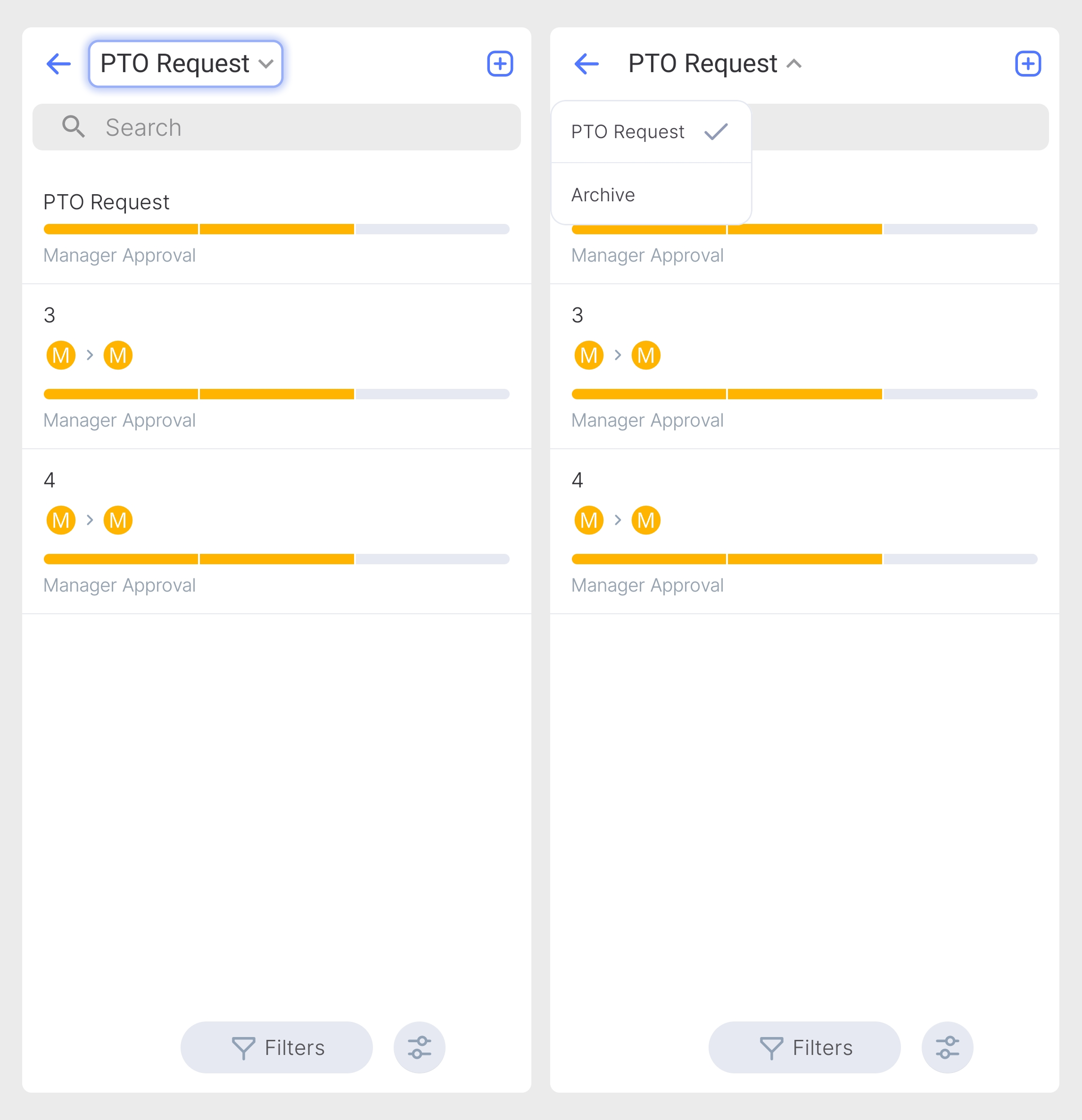Expand the PTO Request dropdown in left panel
Viewport: 1082px width, 1120px height.
click(186, 64)
